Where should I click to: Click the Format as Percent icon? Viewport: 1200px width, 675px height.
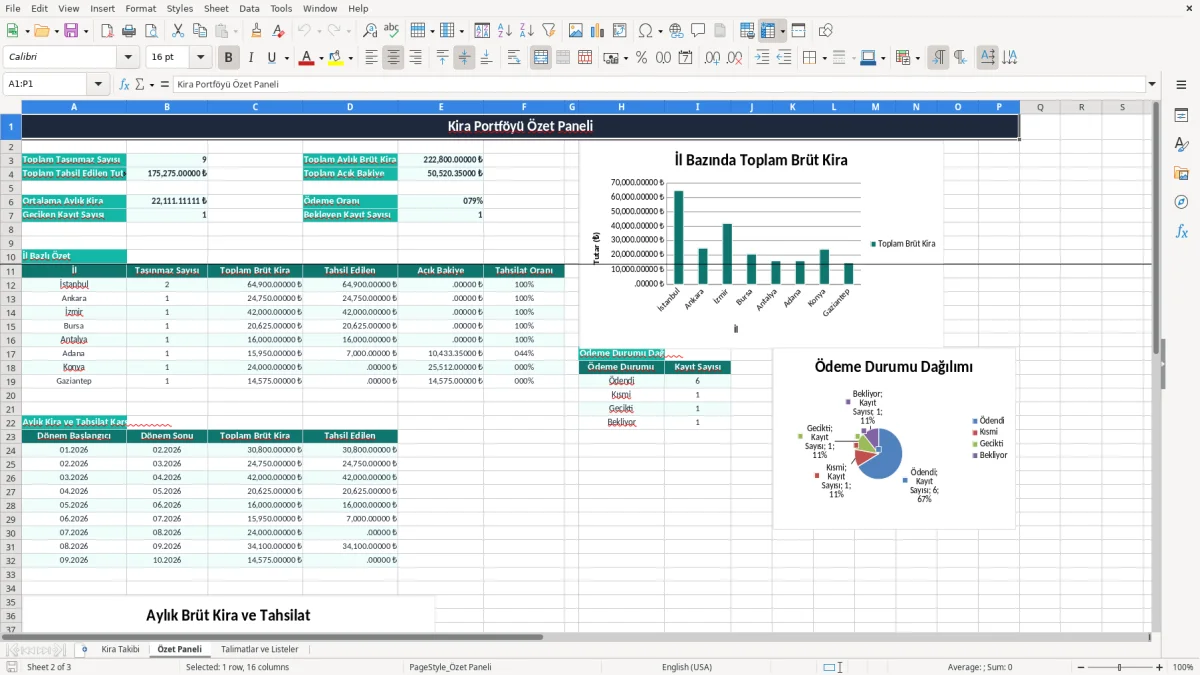coord(641,58)
